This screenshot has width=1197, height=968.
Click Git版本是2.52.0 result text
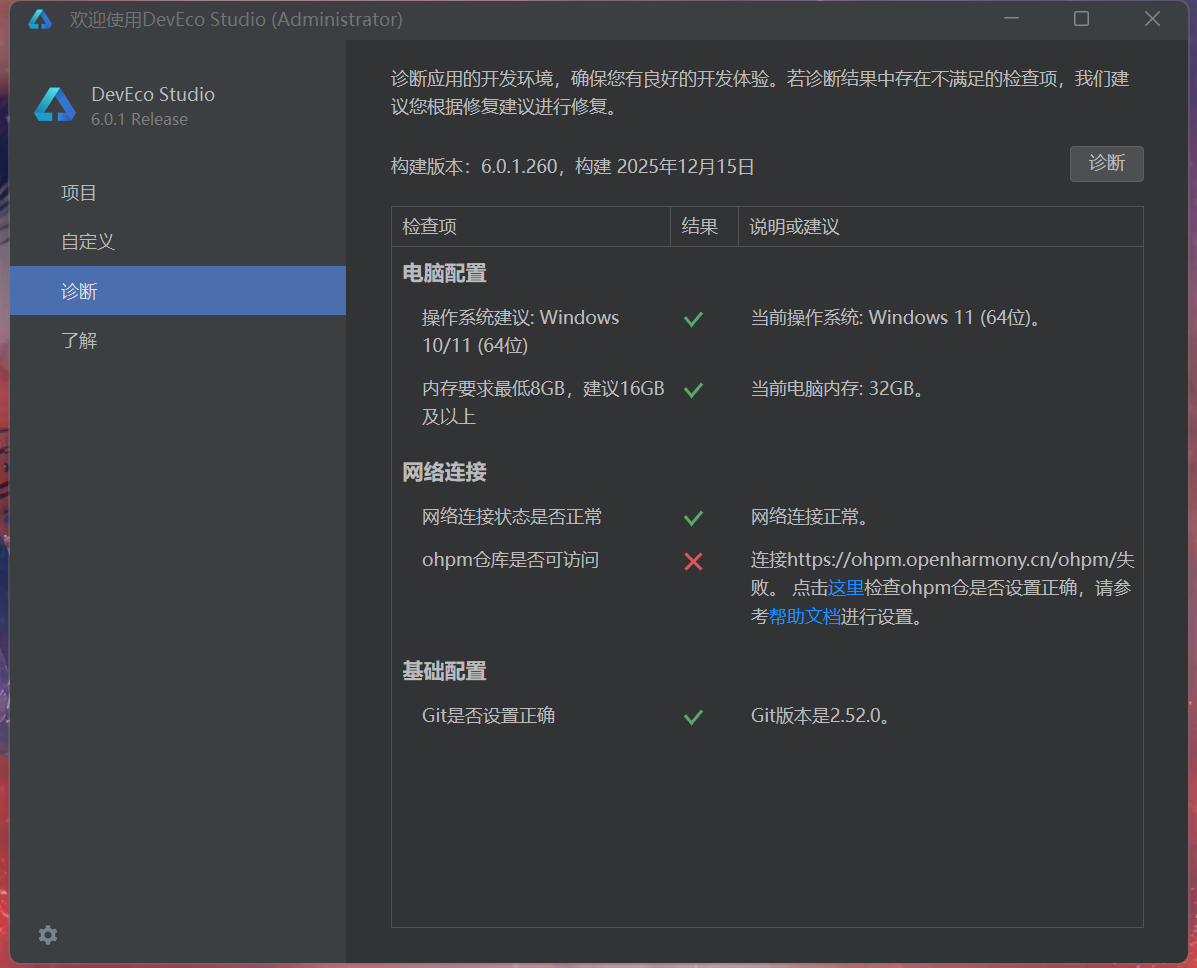[x=821, y=716]
